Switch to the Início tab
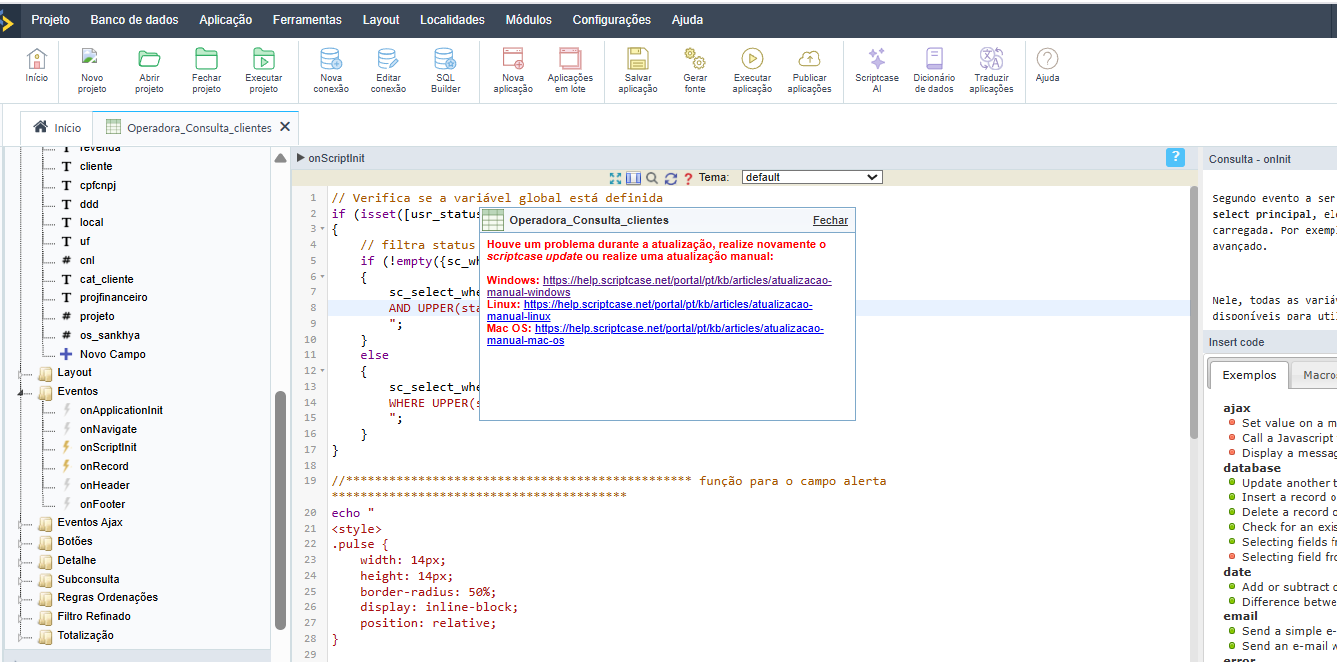 tap(57, 128)
